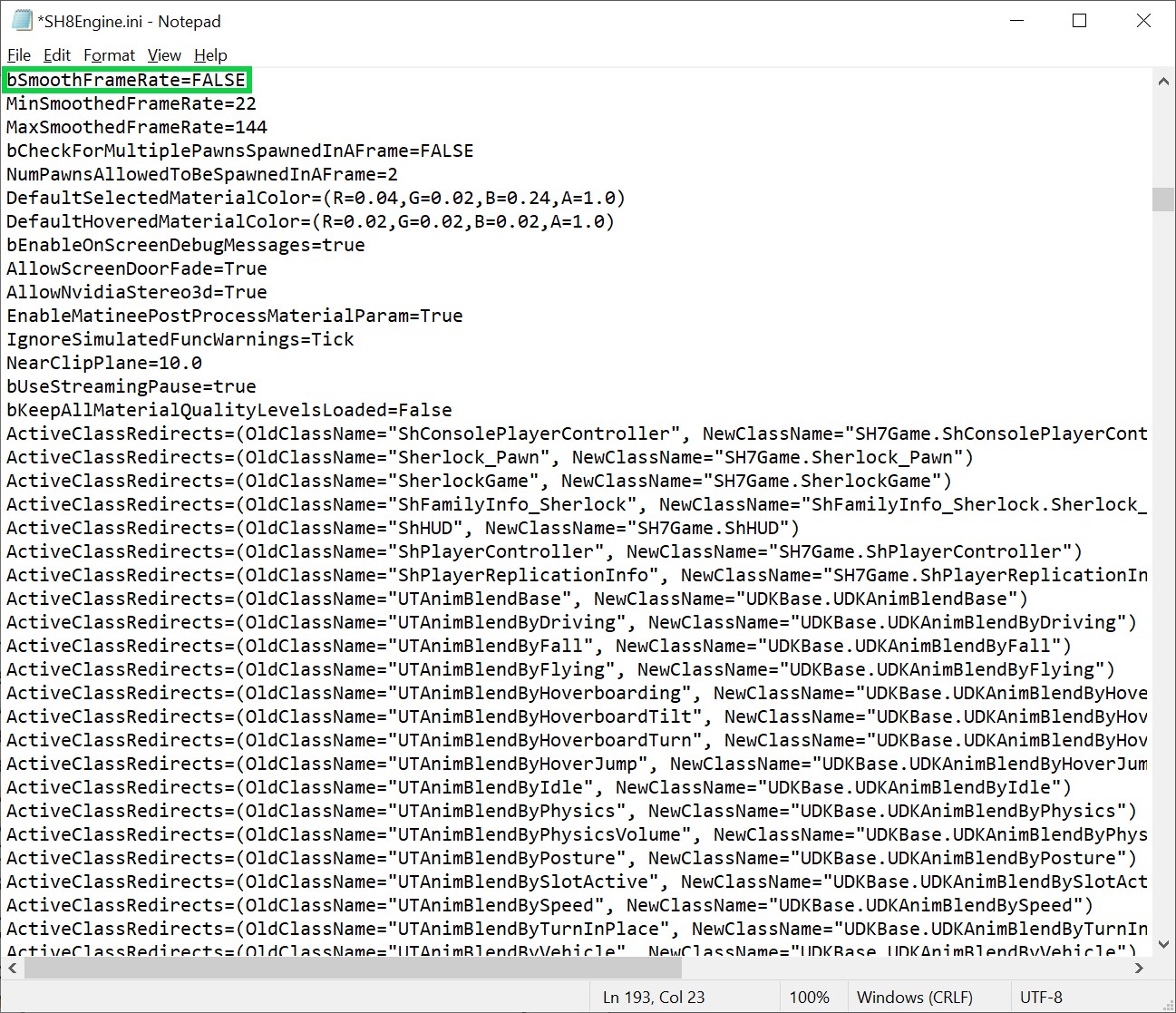1176x1013 pixels.
Task: Open the Format menu
Action: tap(109, 55)
